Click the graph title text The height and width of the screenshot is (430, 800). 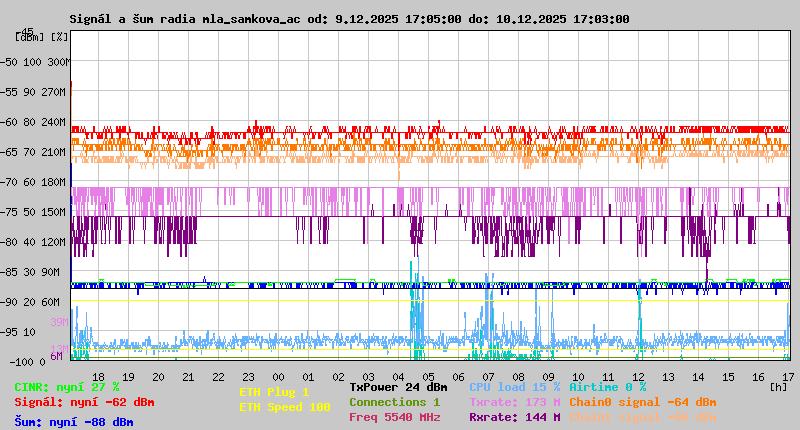coord(349,19)
